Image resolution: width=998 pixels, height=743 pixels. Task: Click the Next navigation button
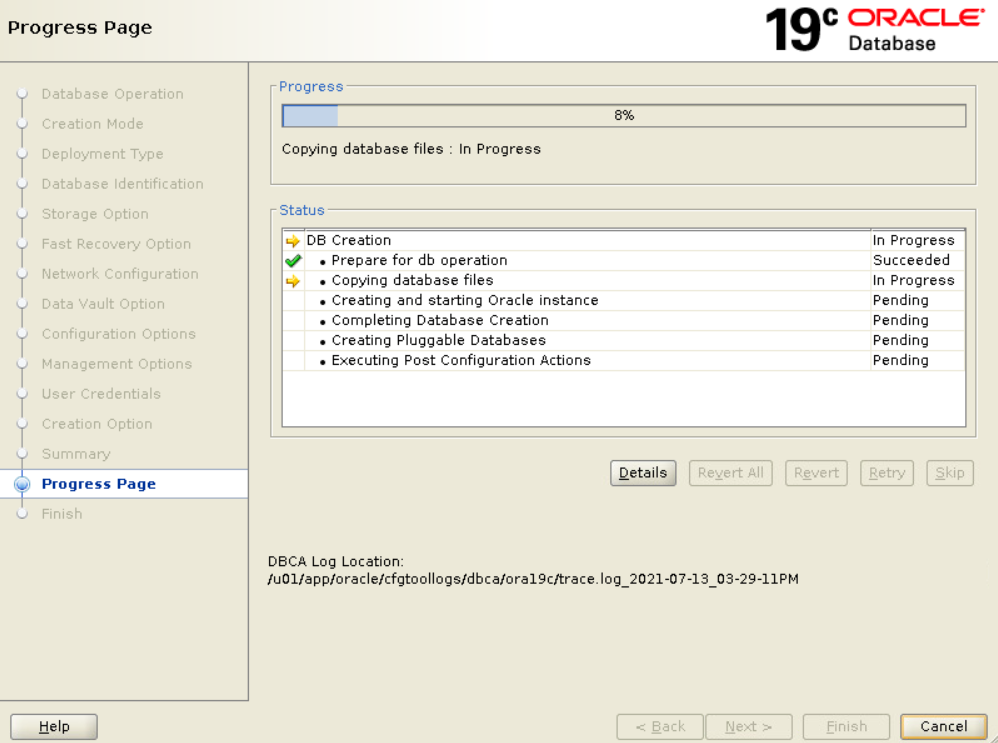pyautogui.click(x=748, y=726)
